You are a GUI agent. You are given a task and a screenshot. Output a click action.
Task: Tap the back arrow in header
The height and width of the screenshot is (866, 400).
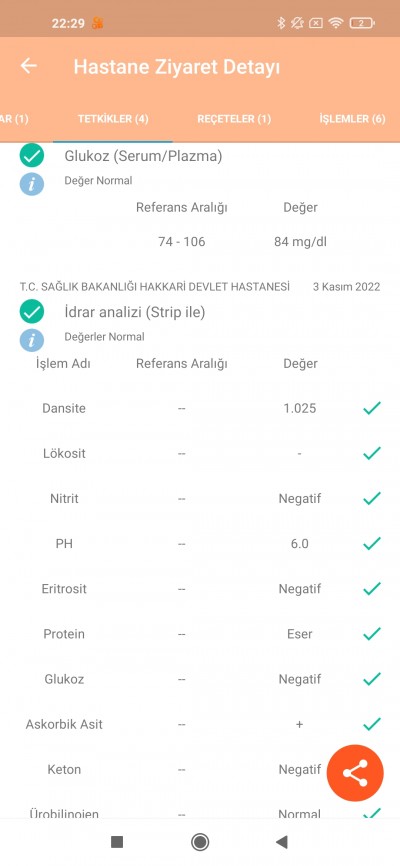click(29, 66)
